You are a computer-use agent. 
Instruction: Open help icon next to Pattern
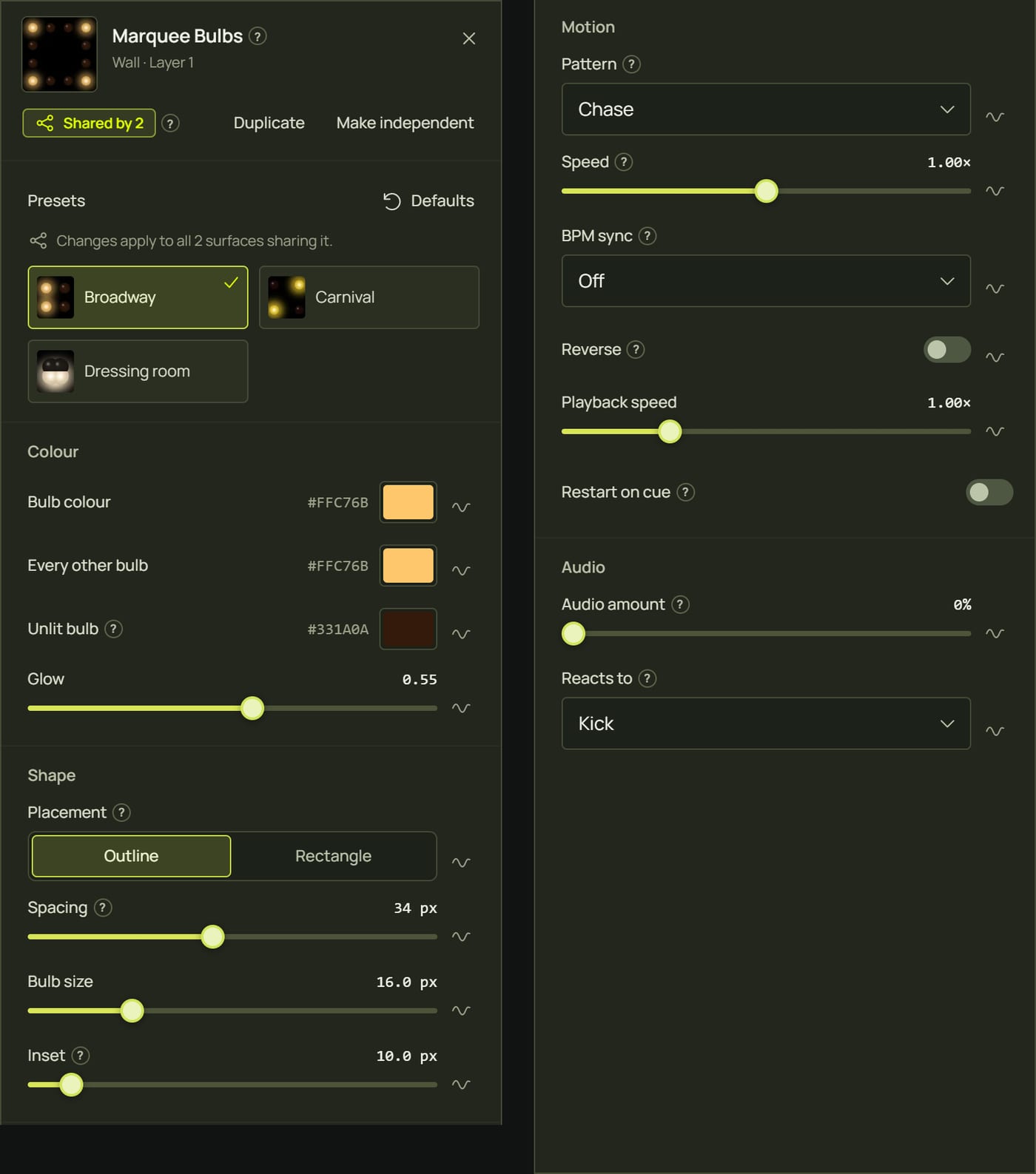(631, 64)
